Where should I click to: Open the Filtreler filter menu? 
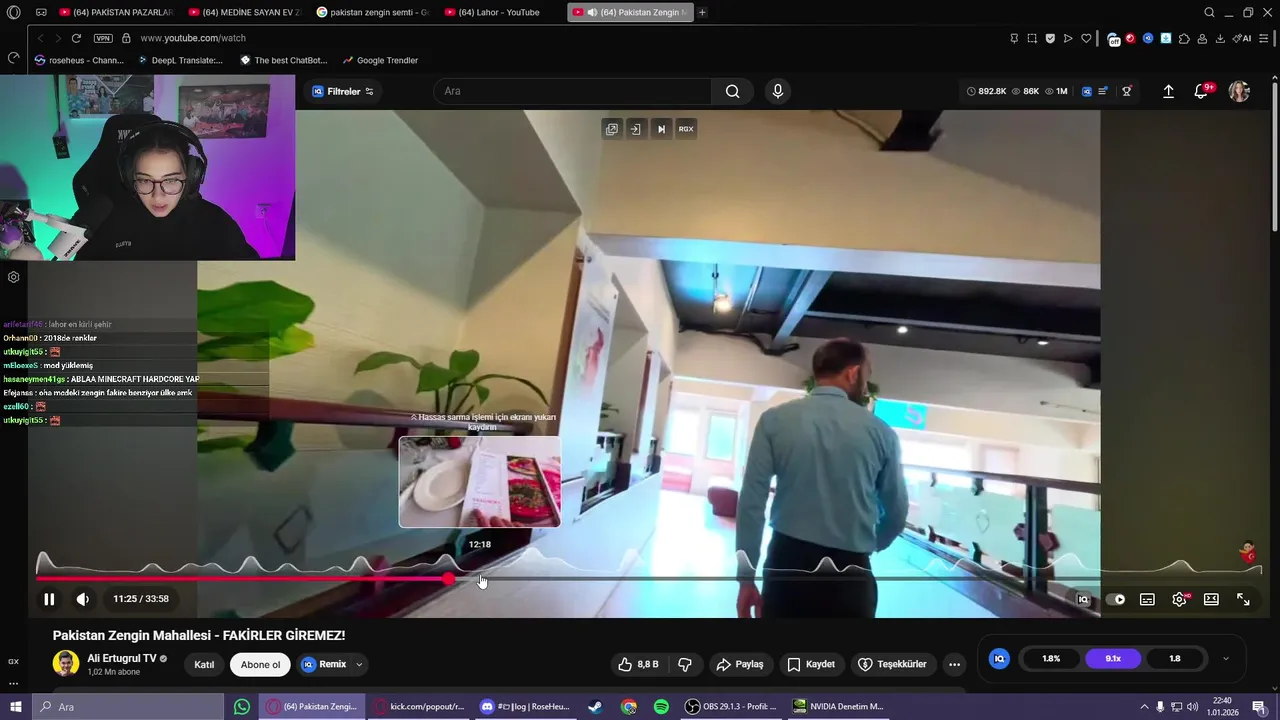click(343, 91)
